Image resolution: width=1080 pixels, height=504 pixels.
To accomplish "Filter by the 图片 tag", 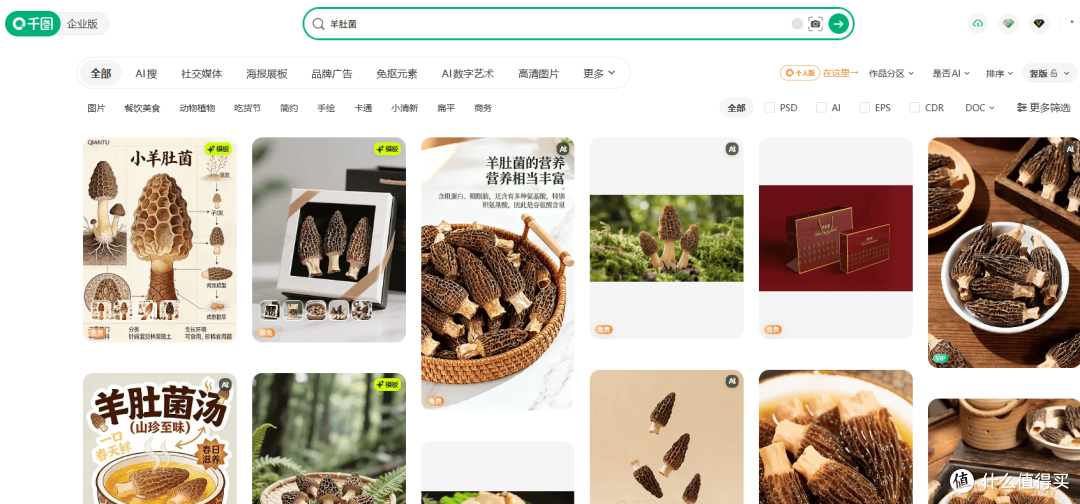I will coord(96,108).
